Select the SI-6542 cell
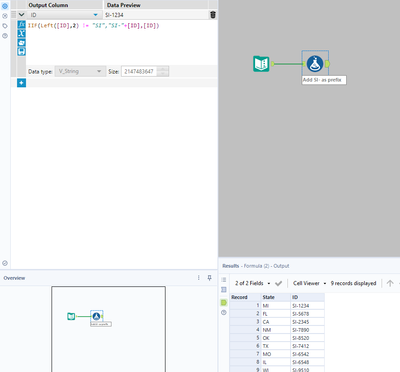 coord(307,354)
